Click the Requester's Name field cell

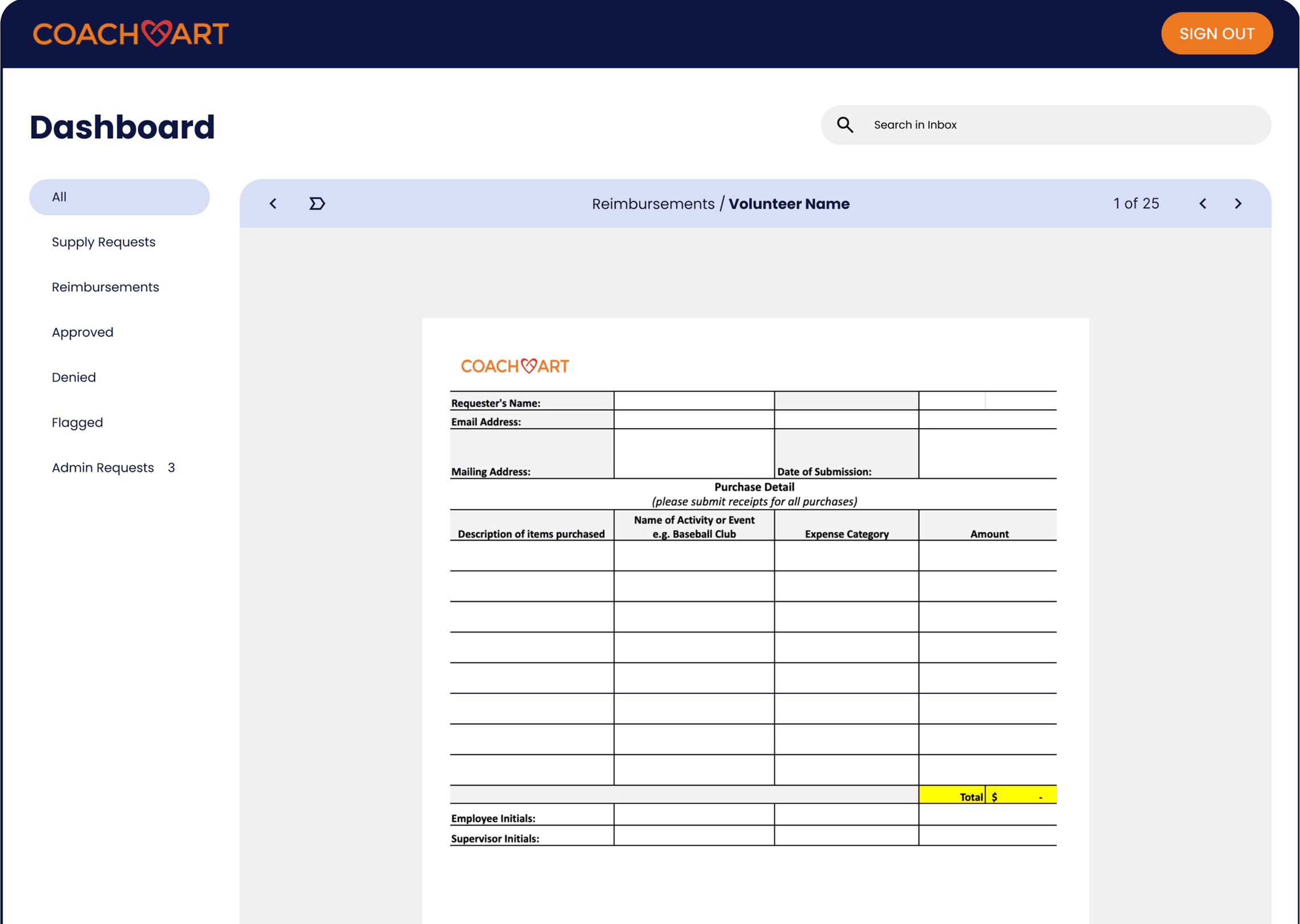(694, 401)
